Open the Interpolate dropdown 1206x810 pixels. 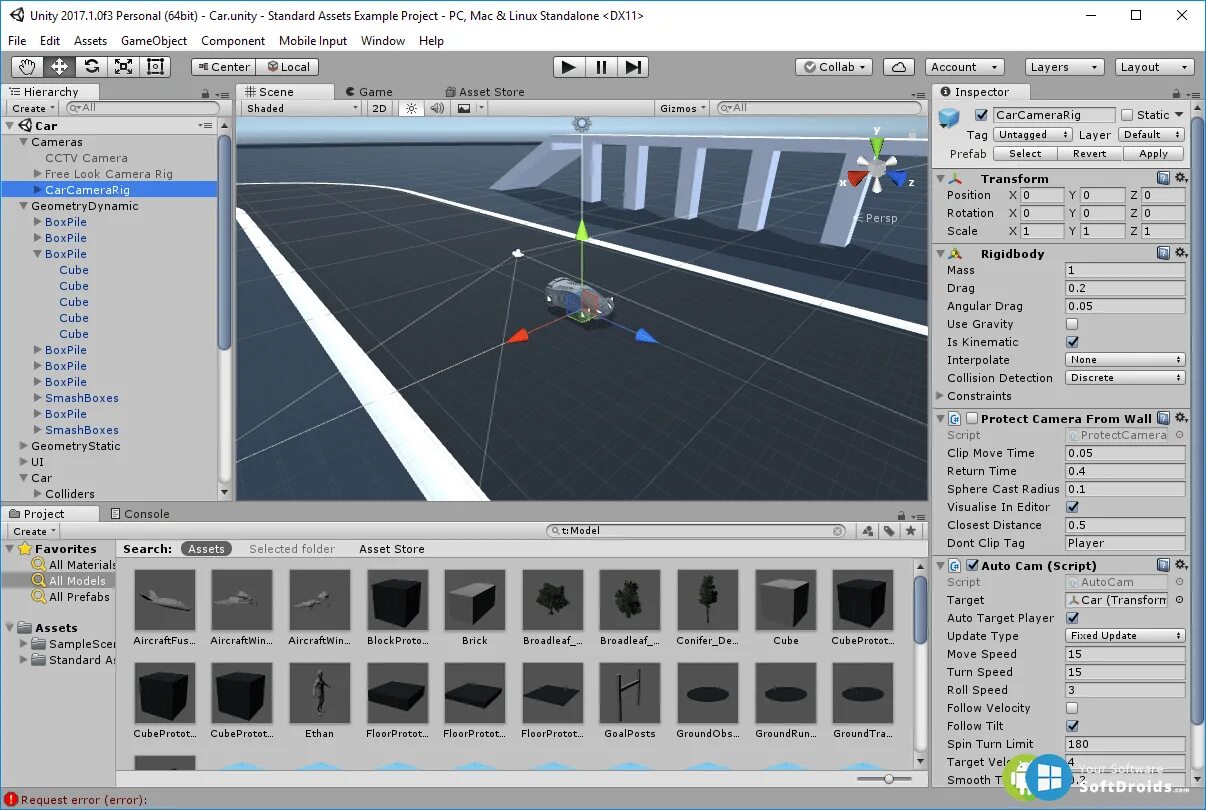(1125, 360)
